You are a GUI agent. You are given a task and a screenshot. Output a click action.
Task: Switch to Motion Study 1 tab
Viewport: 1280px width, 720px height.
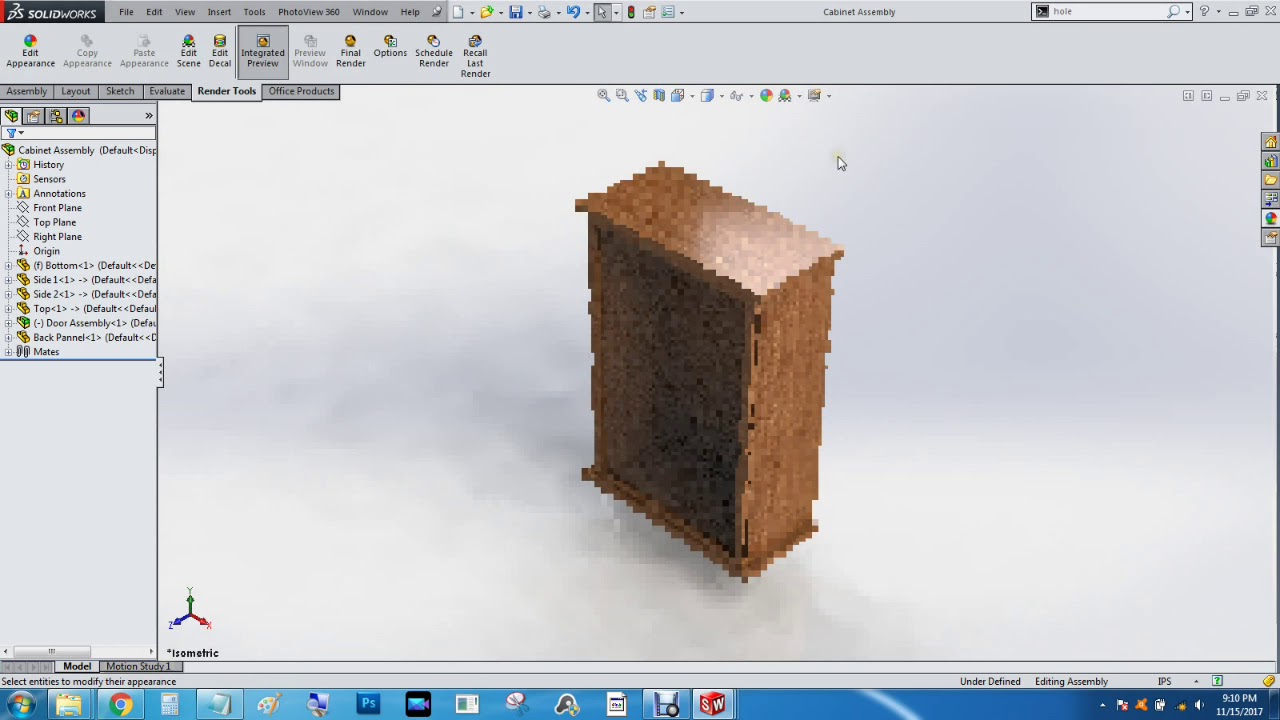tap(138, 667)
